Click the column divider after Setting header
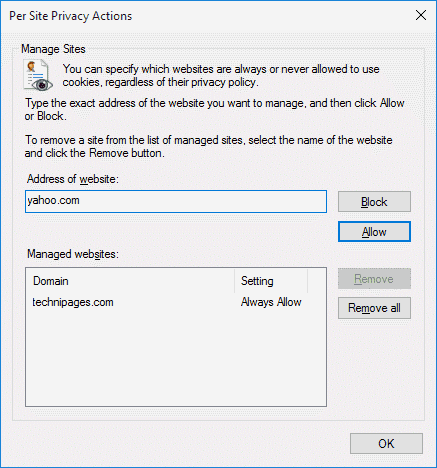Viewport: 437px width, 468px height. [307, 281]
